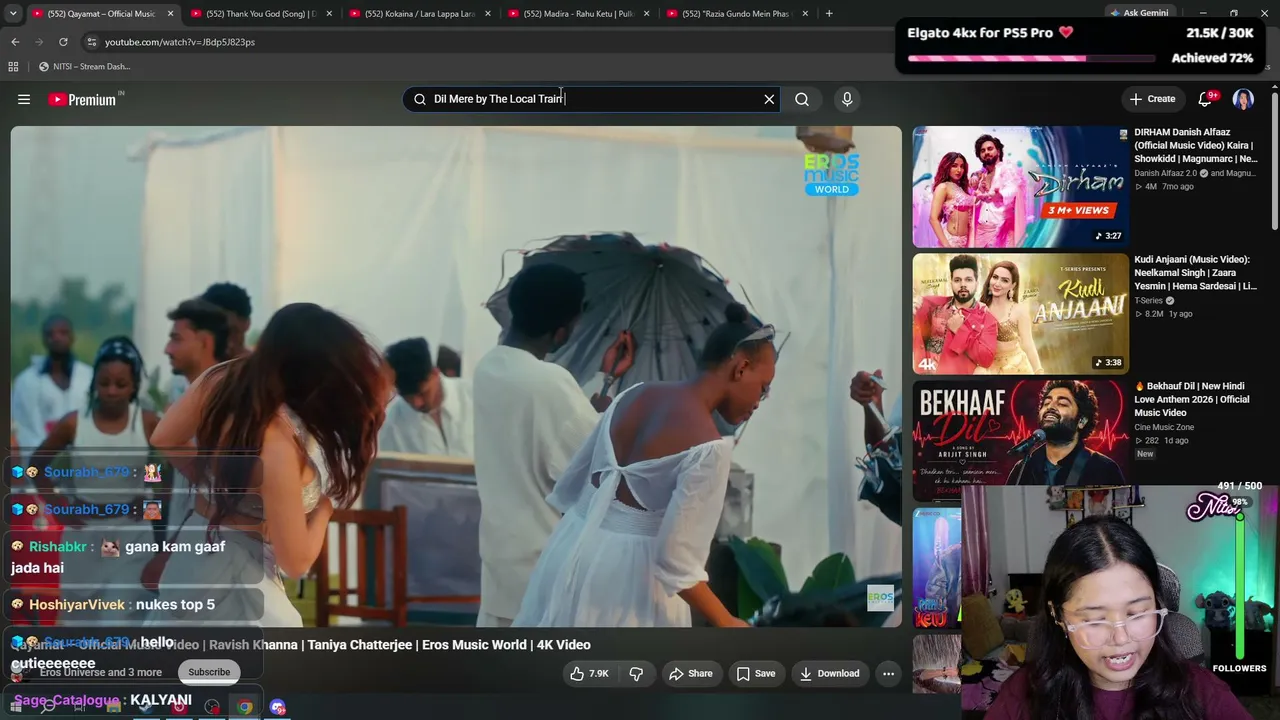The width and height of the screenshot is (1280, 720).
Task: Open the DIRHAM Danish Alfaaz video thumbnail
Action: [1020, 187]
